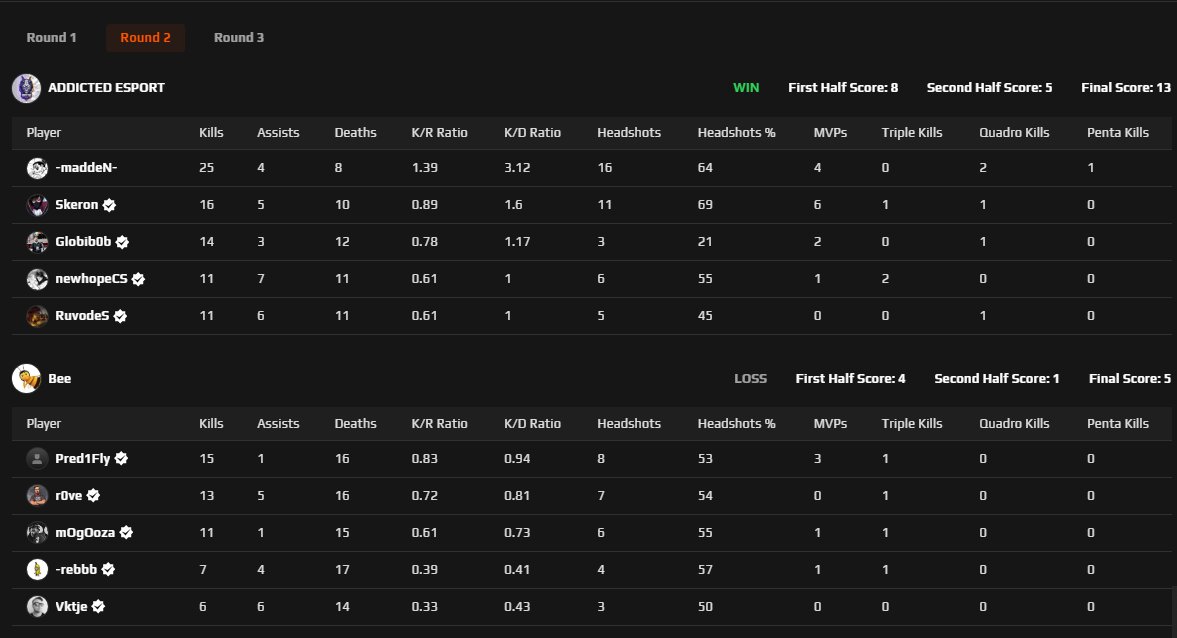Image resolution: width=1177 pixels, height=638 pixels.
Task: Click Deaths header in Bee table
Action: [355, 424]
